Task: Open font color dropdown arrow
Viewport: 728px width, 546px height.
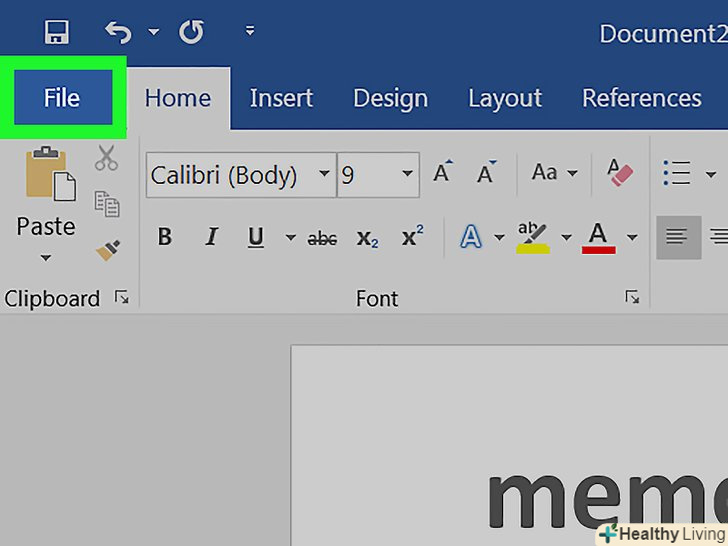Action: (631, 238)
